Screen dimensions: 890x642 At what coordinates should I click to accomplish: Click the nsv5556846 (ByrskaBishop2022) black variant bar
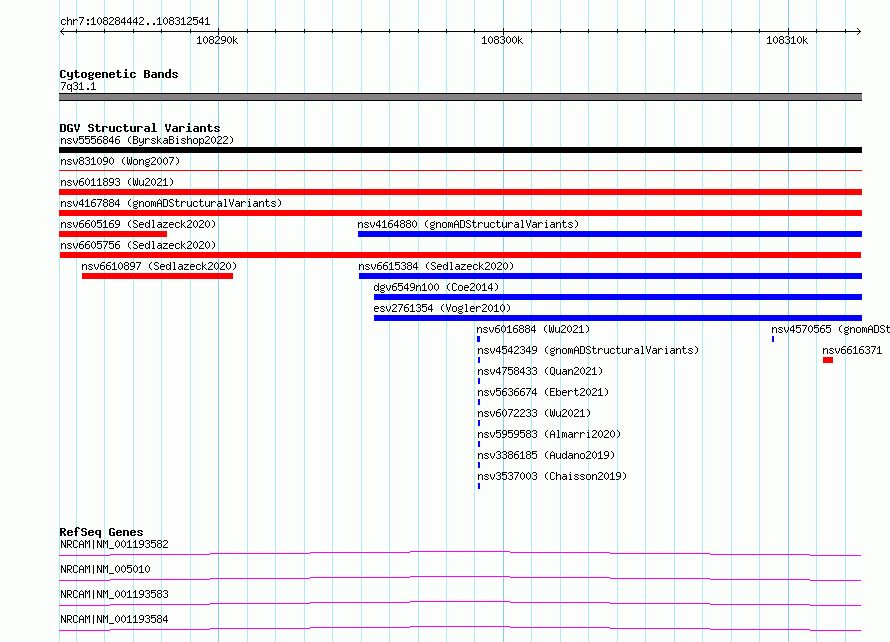(x=460, y=150)
